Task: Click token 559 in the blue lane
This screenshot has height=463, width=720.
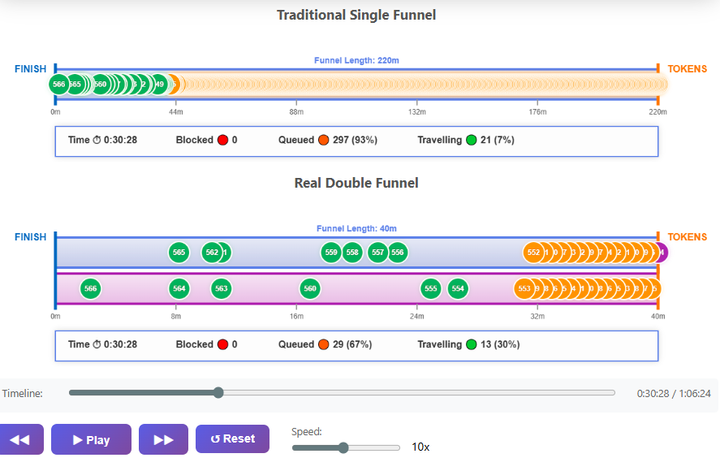Action: pos(331,252)
